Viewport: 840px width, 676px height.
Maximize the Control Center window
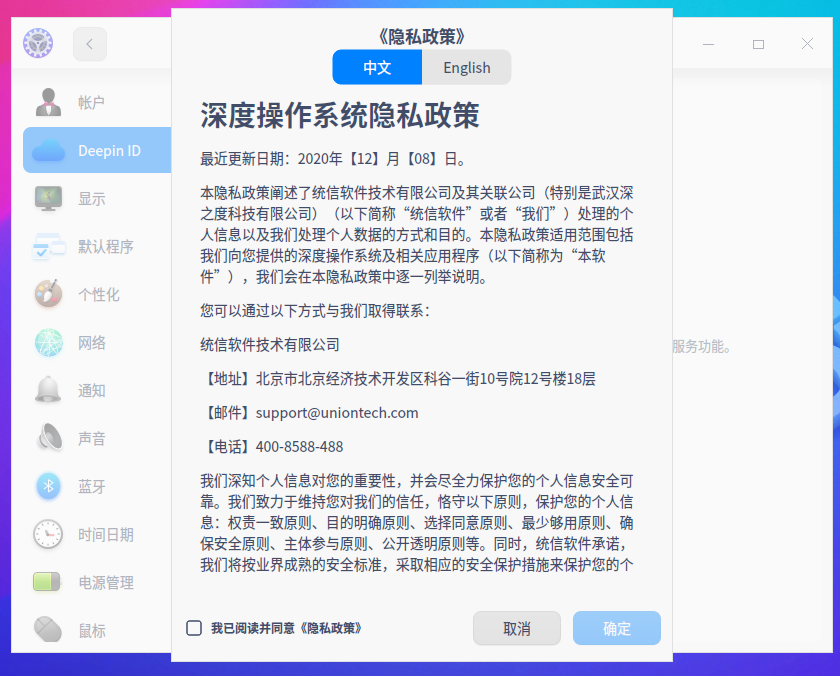(758, 44)
